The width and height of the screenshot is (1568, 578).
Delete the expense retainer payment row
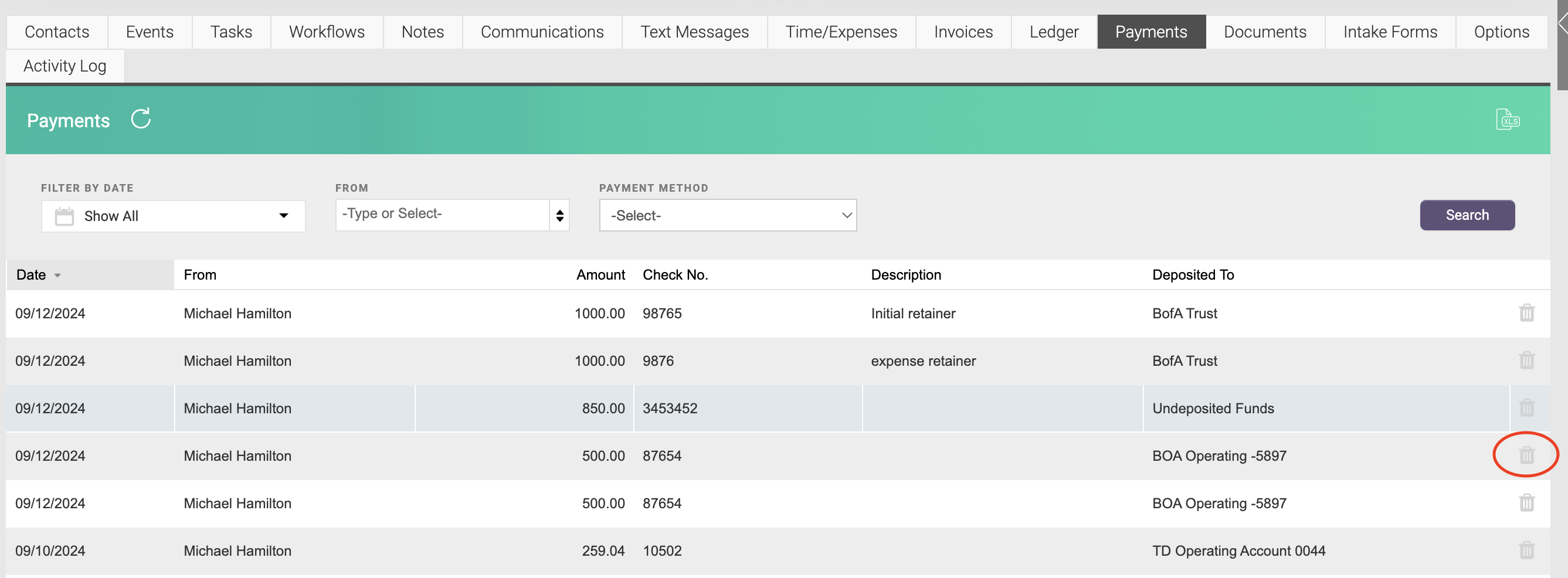point(1526,360)
